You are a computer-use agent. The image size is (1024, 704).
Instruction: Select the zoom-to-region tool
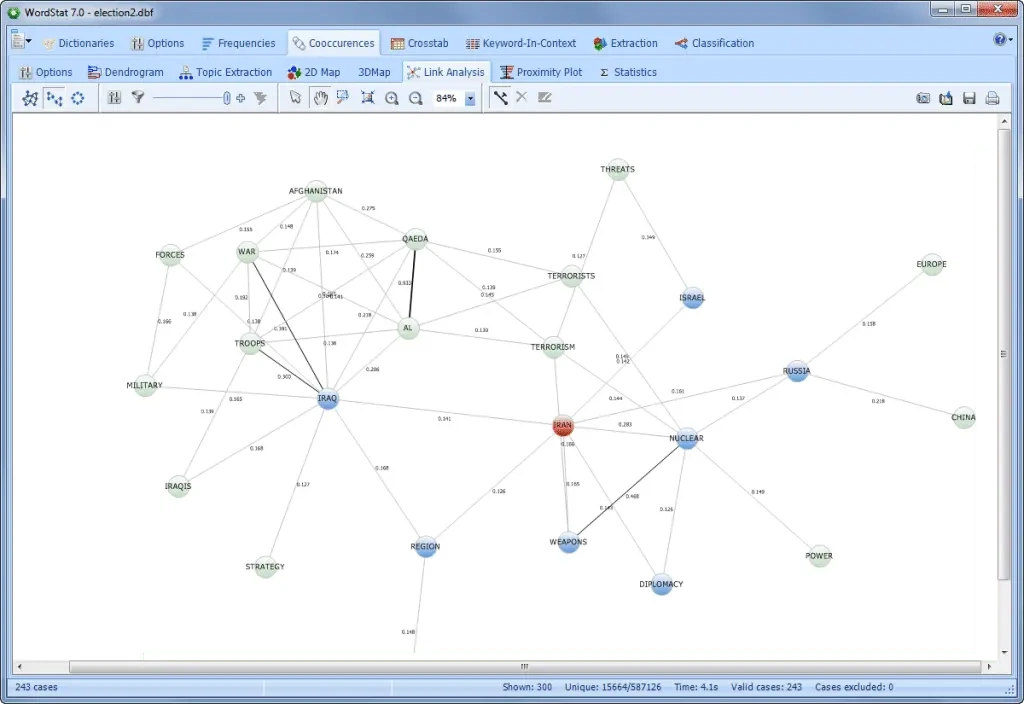coord(343,98)
